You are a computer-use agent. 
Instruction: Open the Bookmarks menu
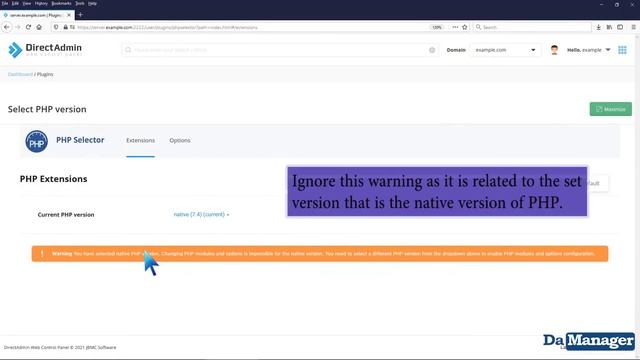[x=61, y=3]
